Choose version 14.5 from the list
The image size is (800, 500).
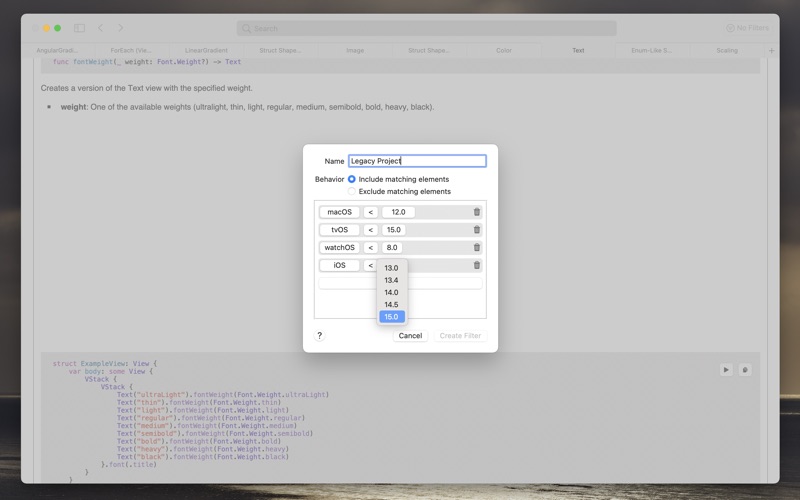pyautogui.click(x=392, y=304)
